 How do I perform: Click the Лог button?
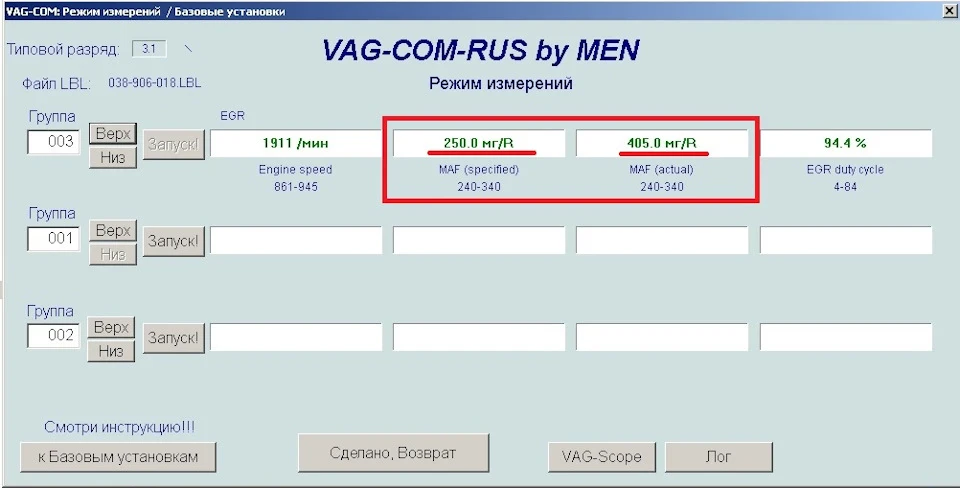719,457
